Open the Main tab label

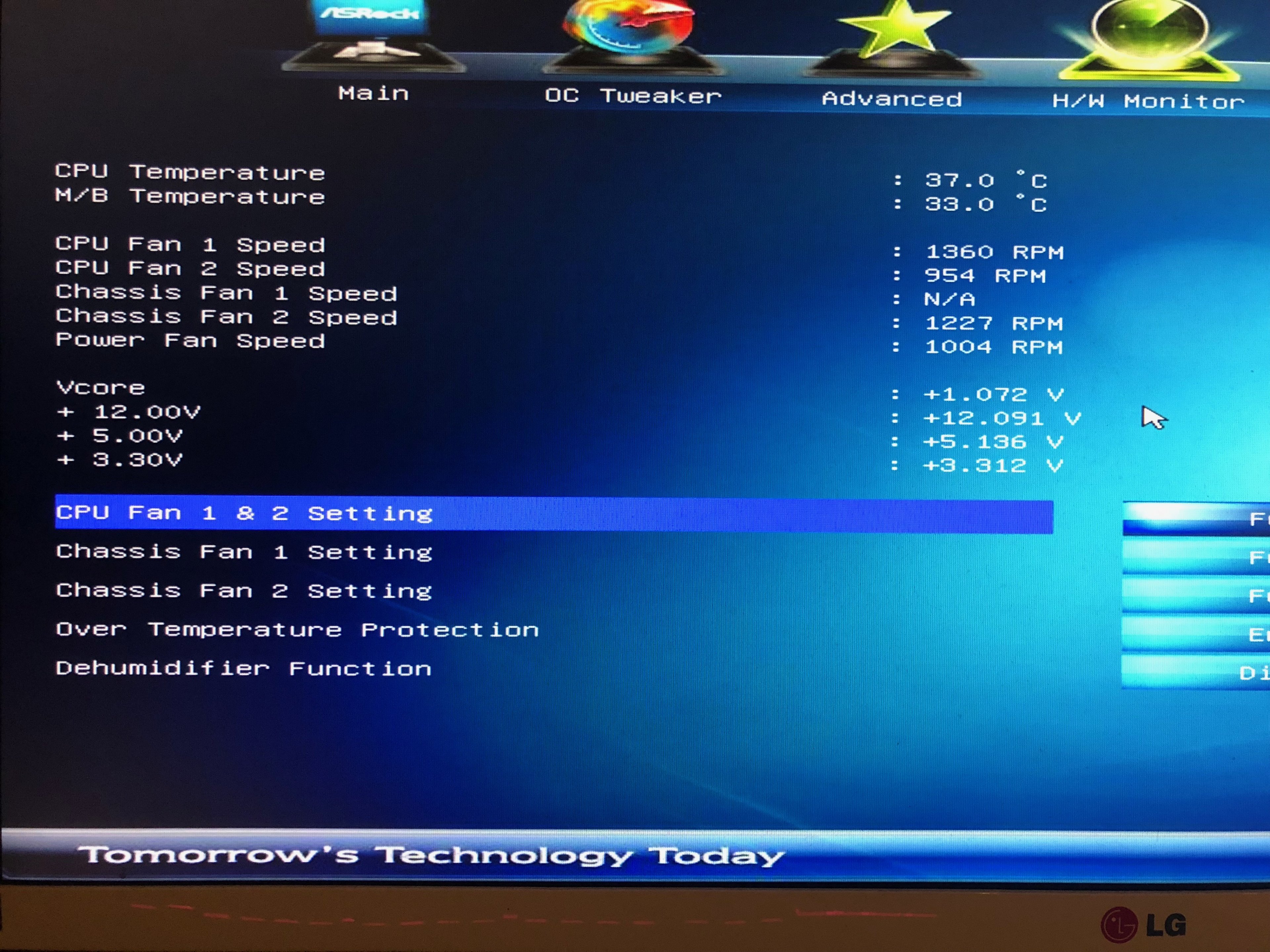(373, 93)
